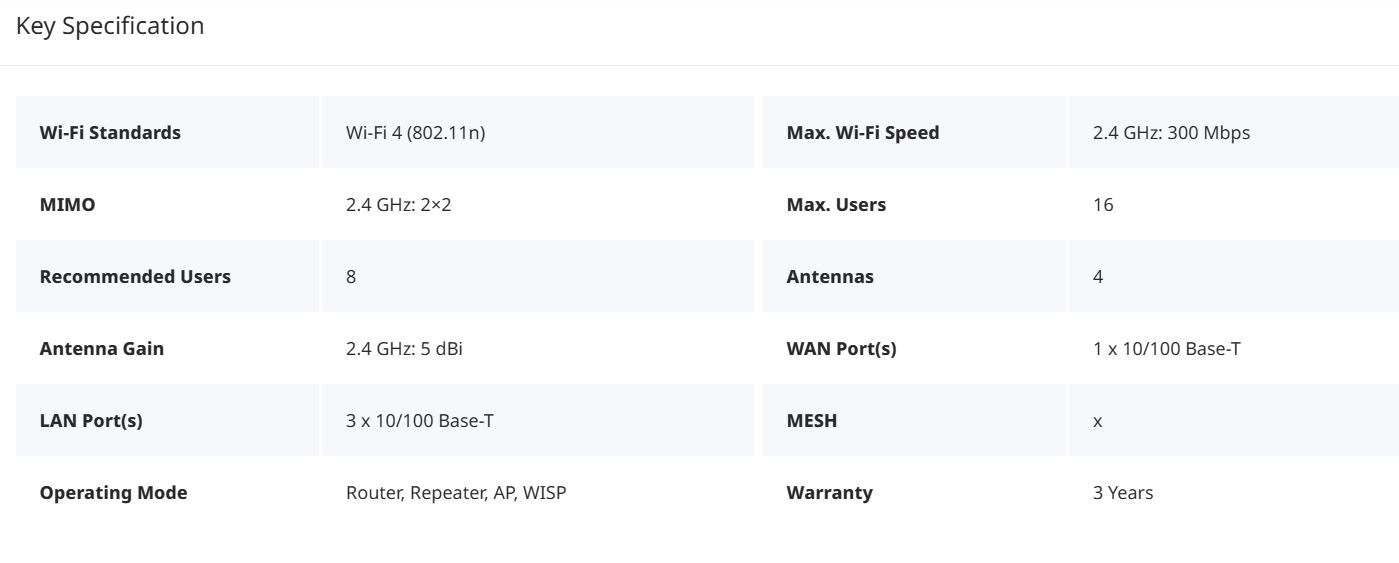This screenshot has height=563, width=1399.
Task: Click the 2.4 GHz: 300 Mbps value
Action: pos(1171,132)
